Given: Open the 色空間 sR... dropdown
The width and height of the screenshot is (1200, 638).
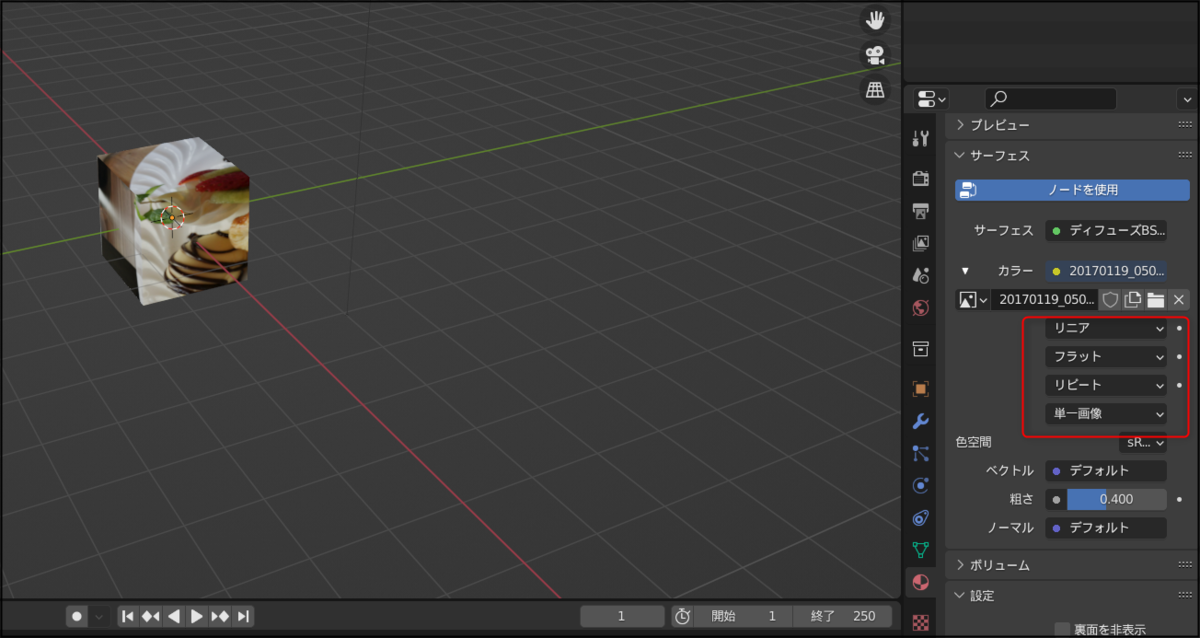Looking at the screenshot, I should point(1143,441).
